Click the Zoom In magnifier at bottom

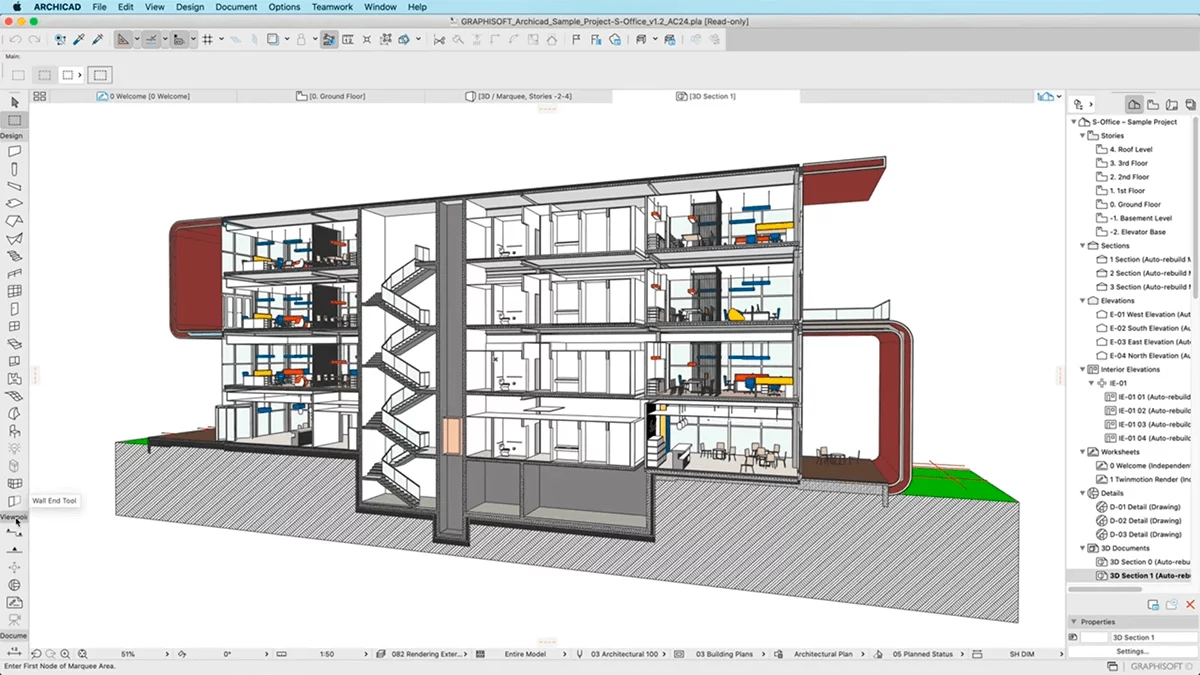65,653
